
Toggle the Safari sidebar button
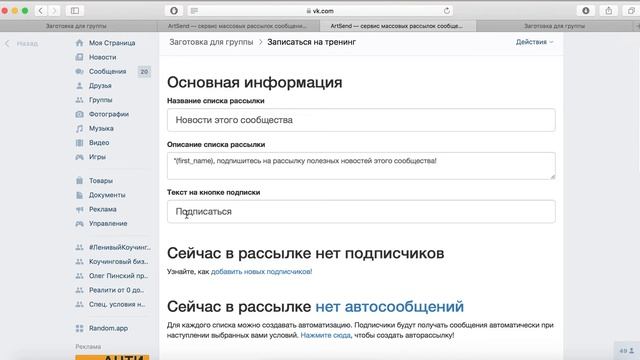(x=75, y=11)
